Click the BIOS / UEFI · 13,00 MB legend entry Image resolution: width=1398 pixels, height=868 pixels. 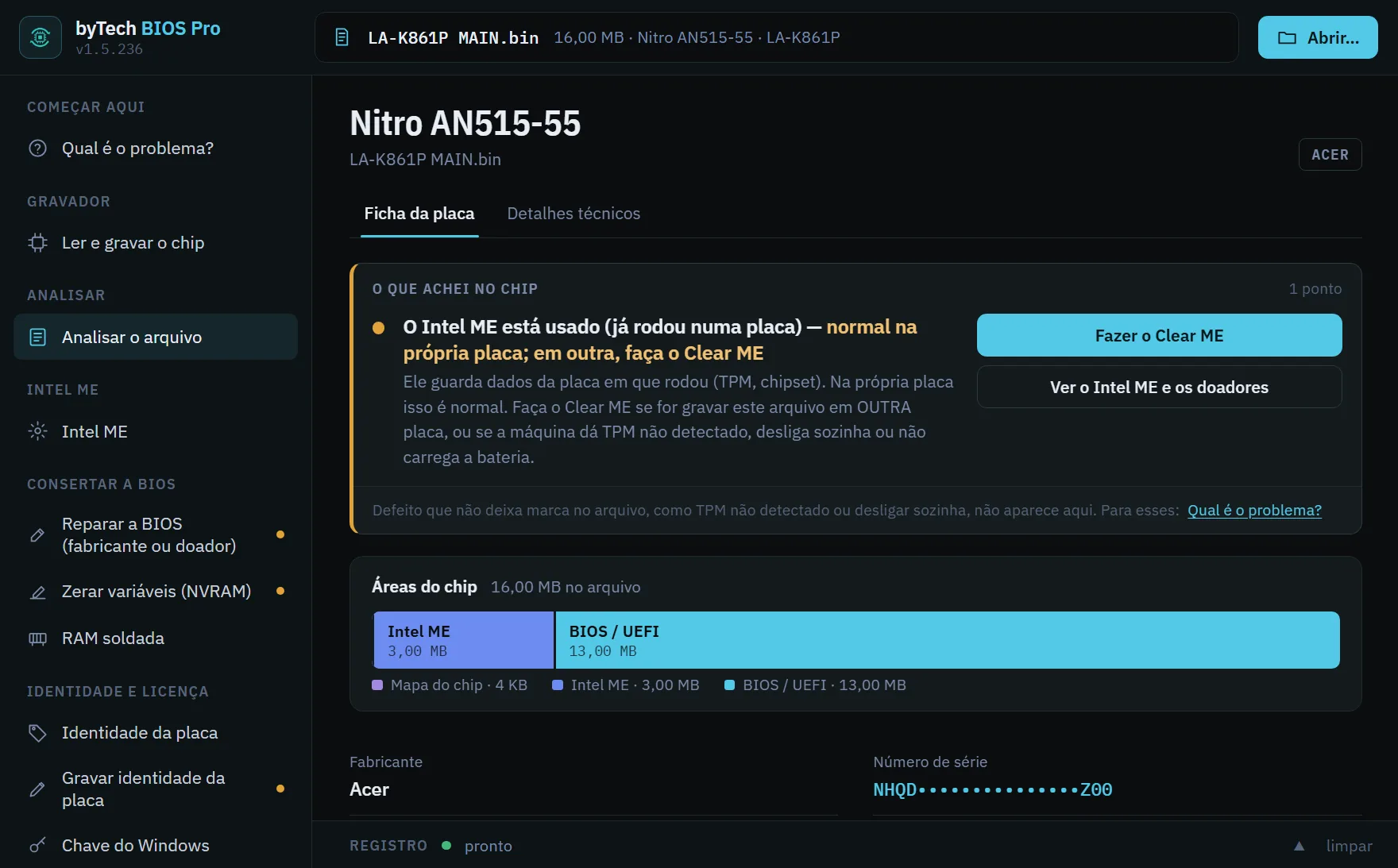(815, 685)
